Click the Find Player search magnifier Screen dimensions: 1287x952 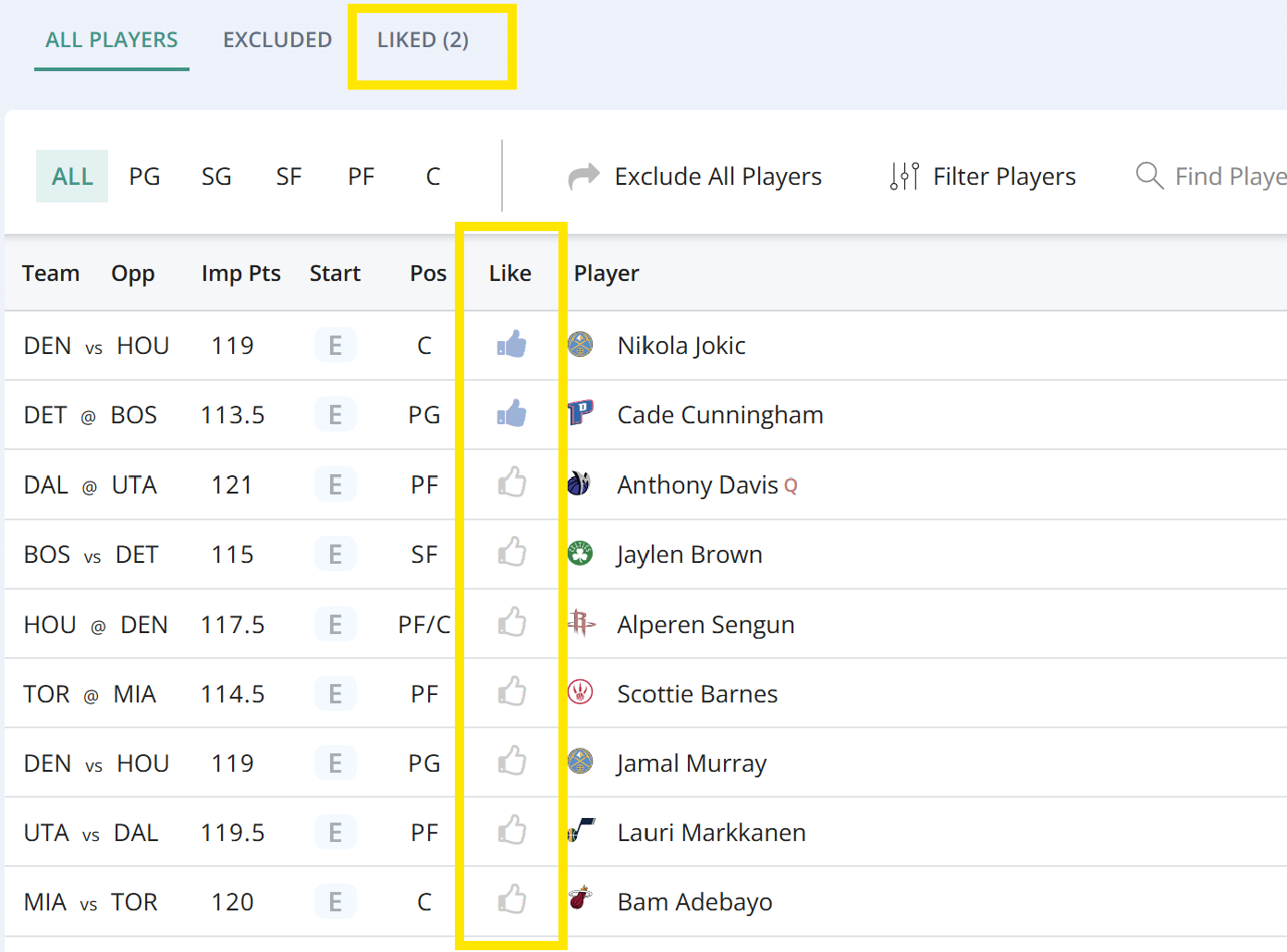(1148, 176)
